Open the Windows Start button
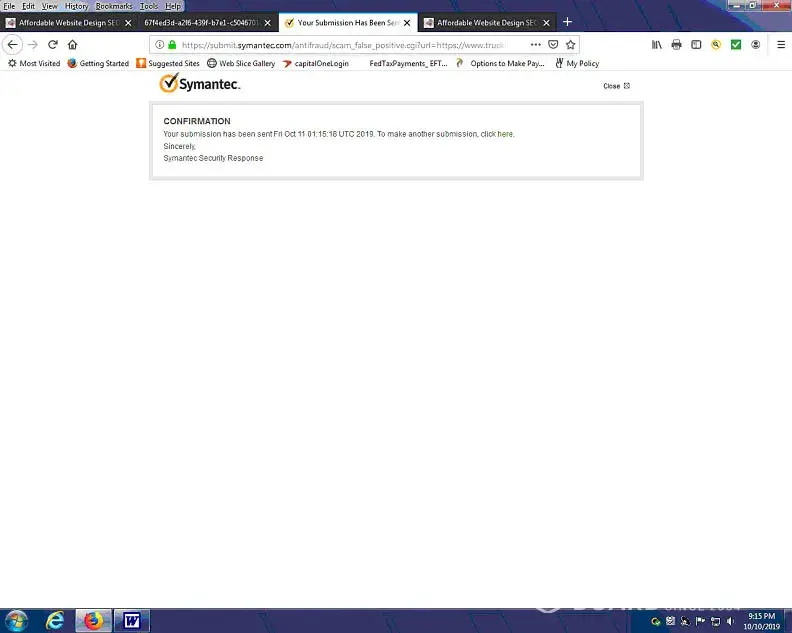792x633 pixels. [x=16, y=620]
